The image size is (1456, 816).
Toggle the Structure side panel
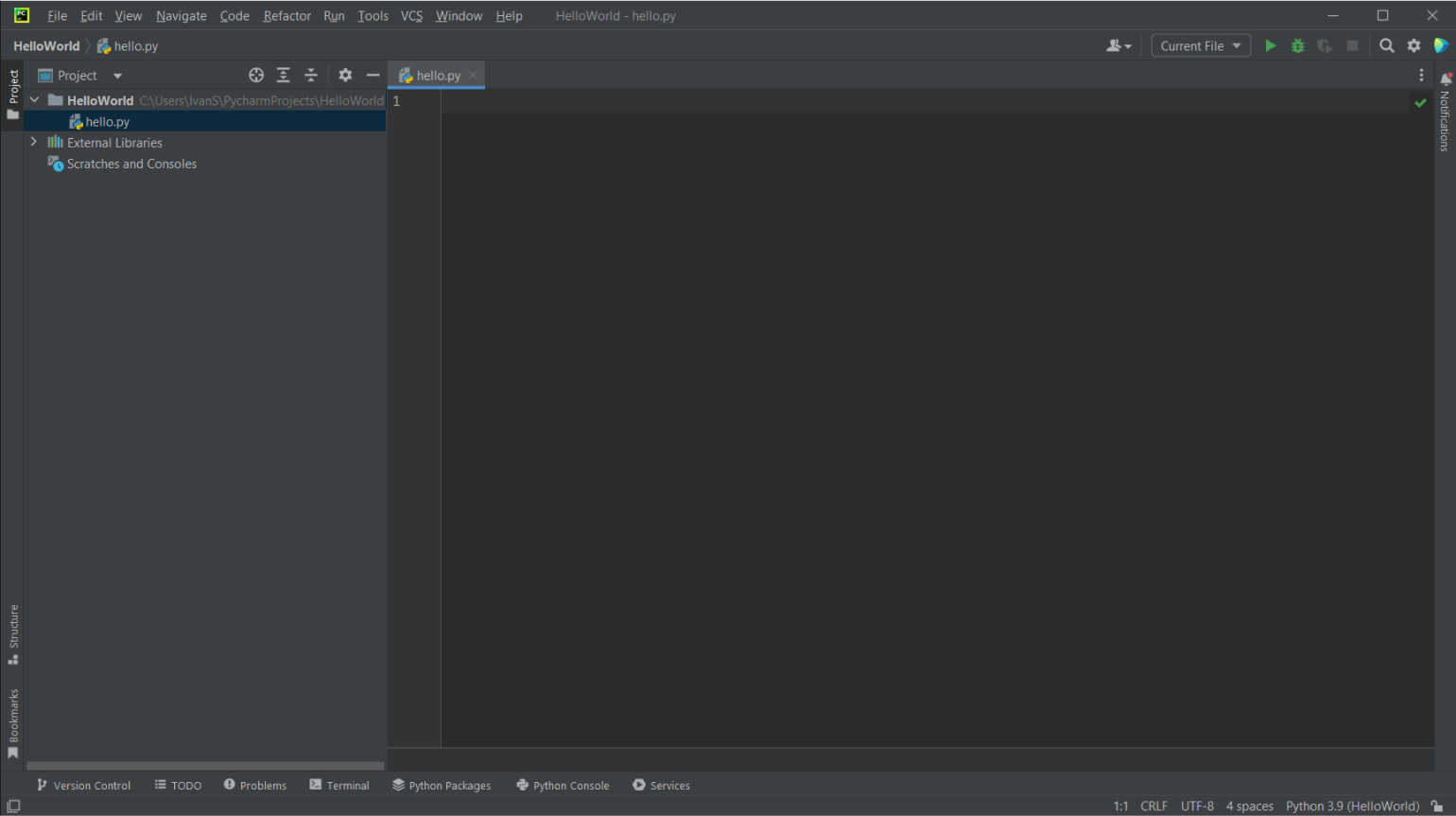click(x=13, y=634)
